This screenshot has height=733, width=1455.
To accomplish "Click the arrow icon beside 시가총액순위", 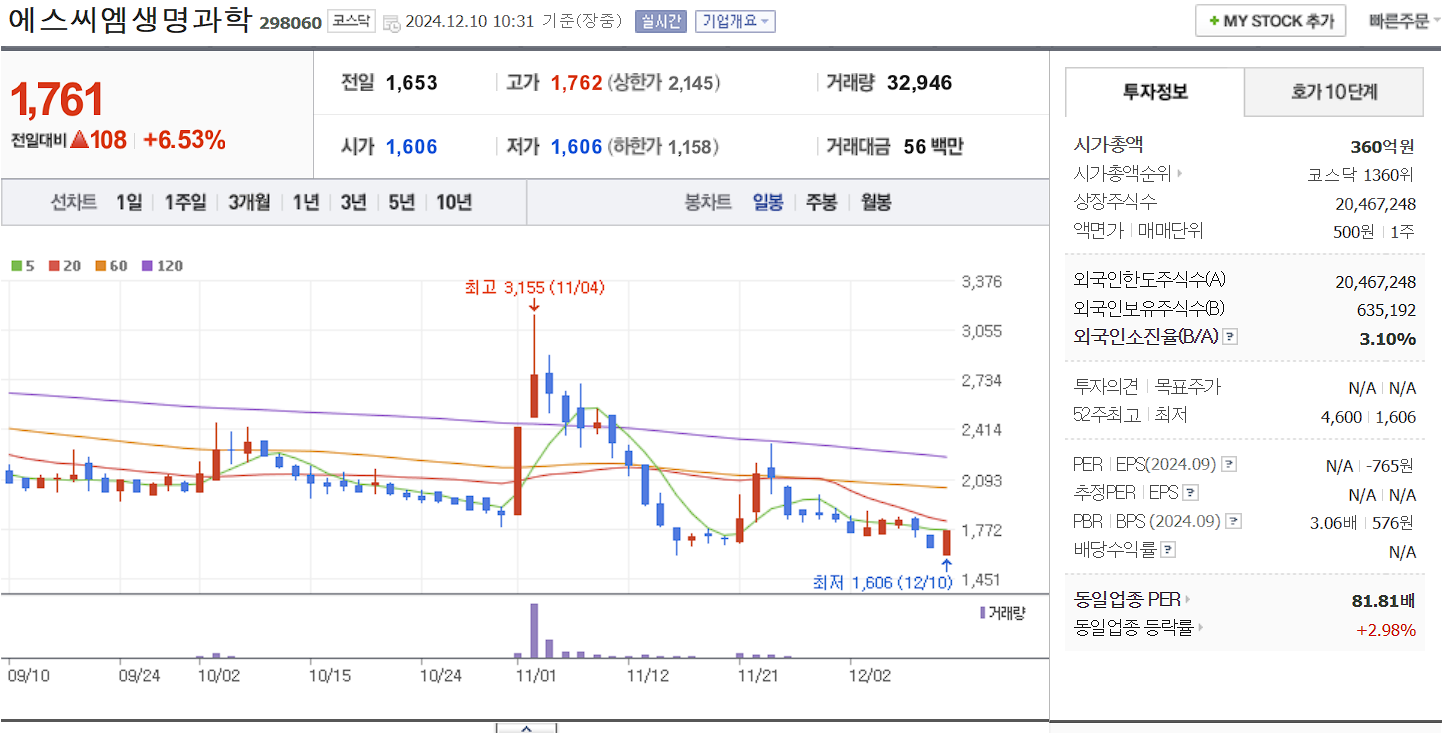I will pos(1179,172).
